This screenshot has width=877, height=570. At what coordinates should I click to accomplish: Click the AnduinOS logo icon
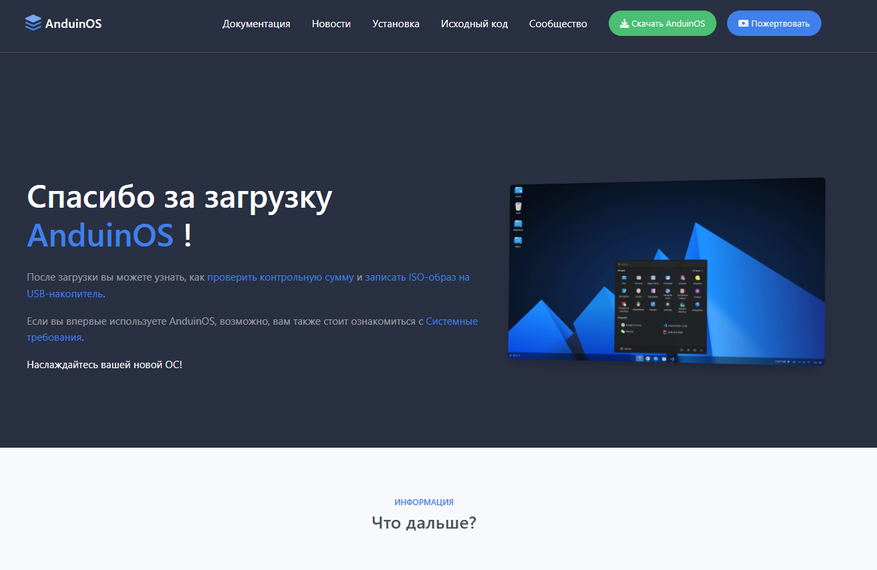[x=33, y=23]
